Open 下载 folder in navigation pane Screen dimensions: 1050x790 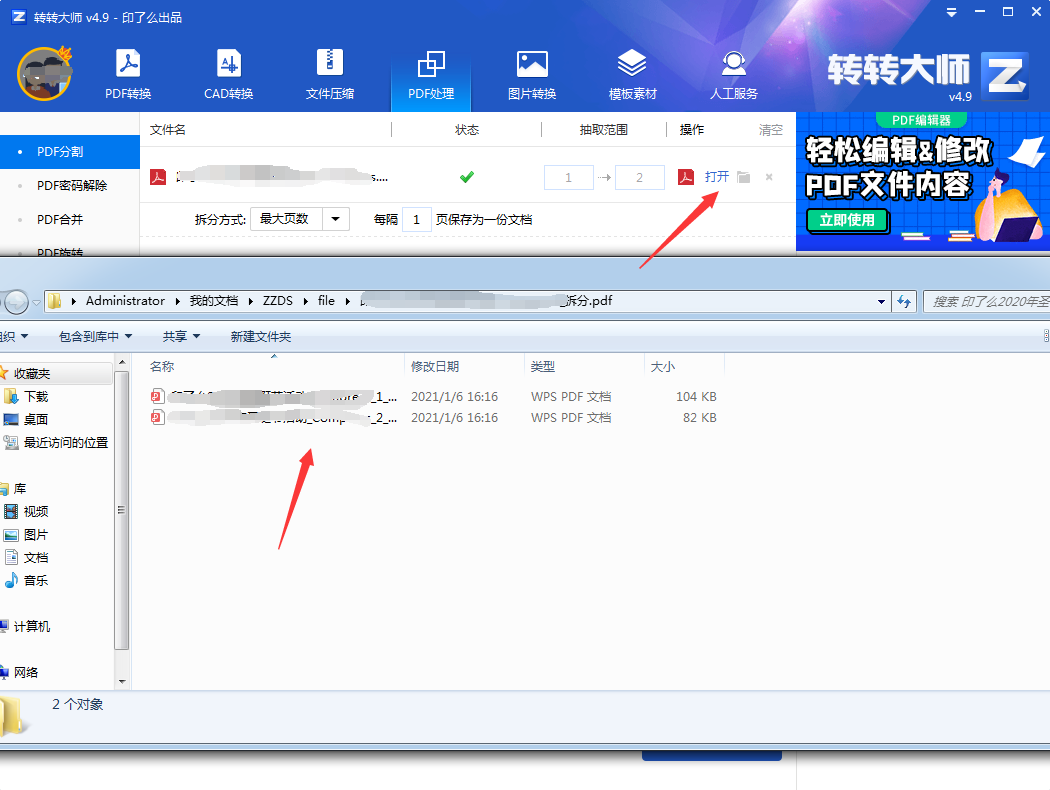pos(36,396)
